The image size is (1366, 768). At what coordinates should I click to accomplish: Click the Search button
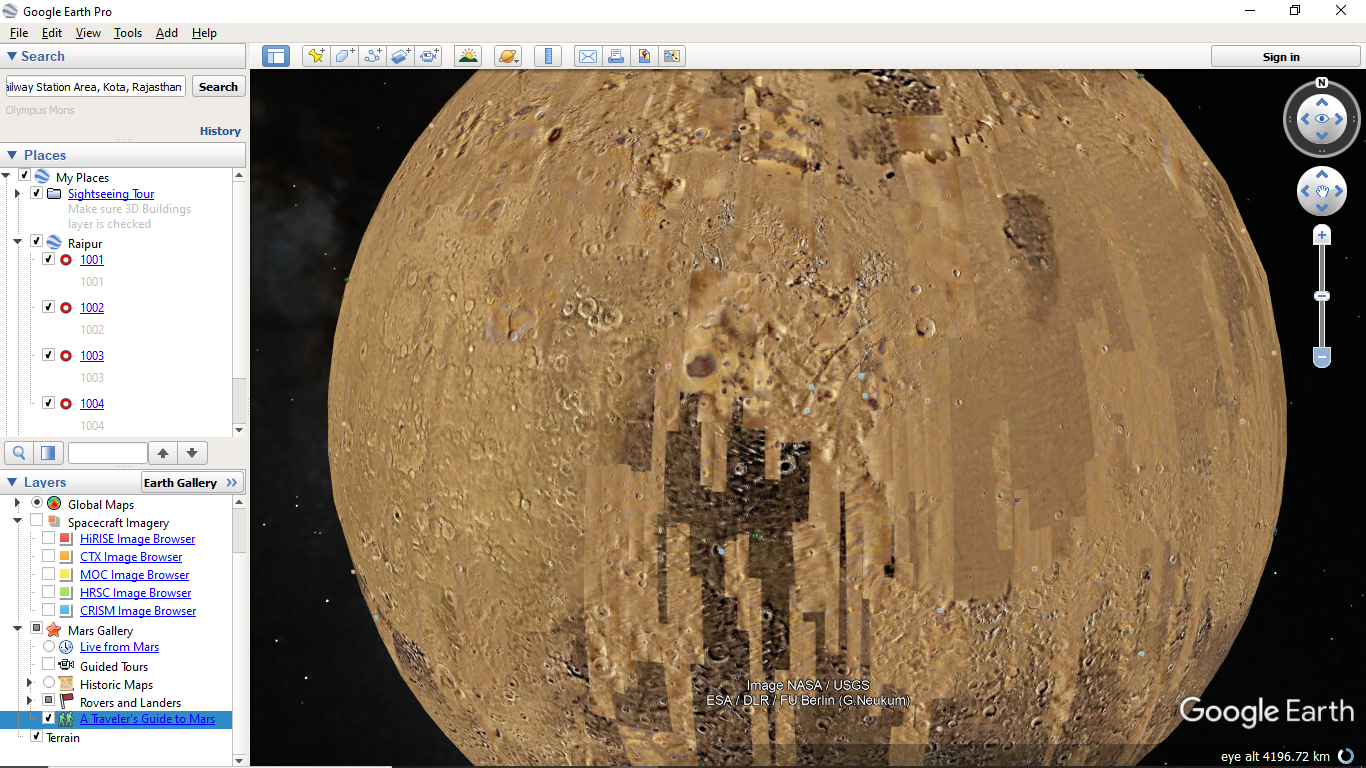coord(218,87)
